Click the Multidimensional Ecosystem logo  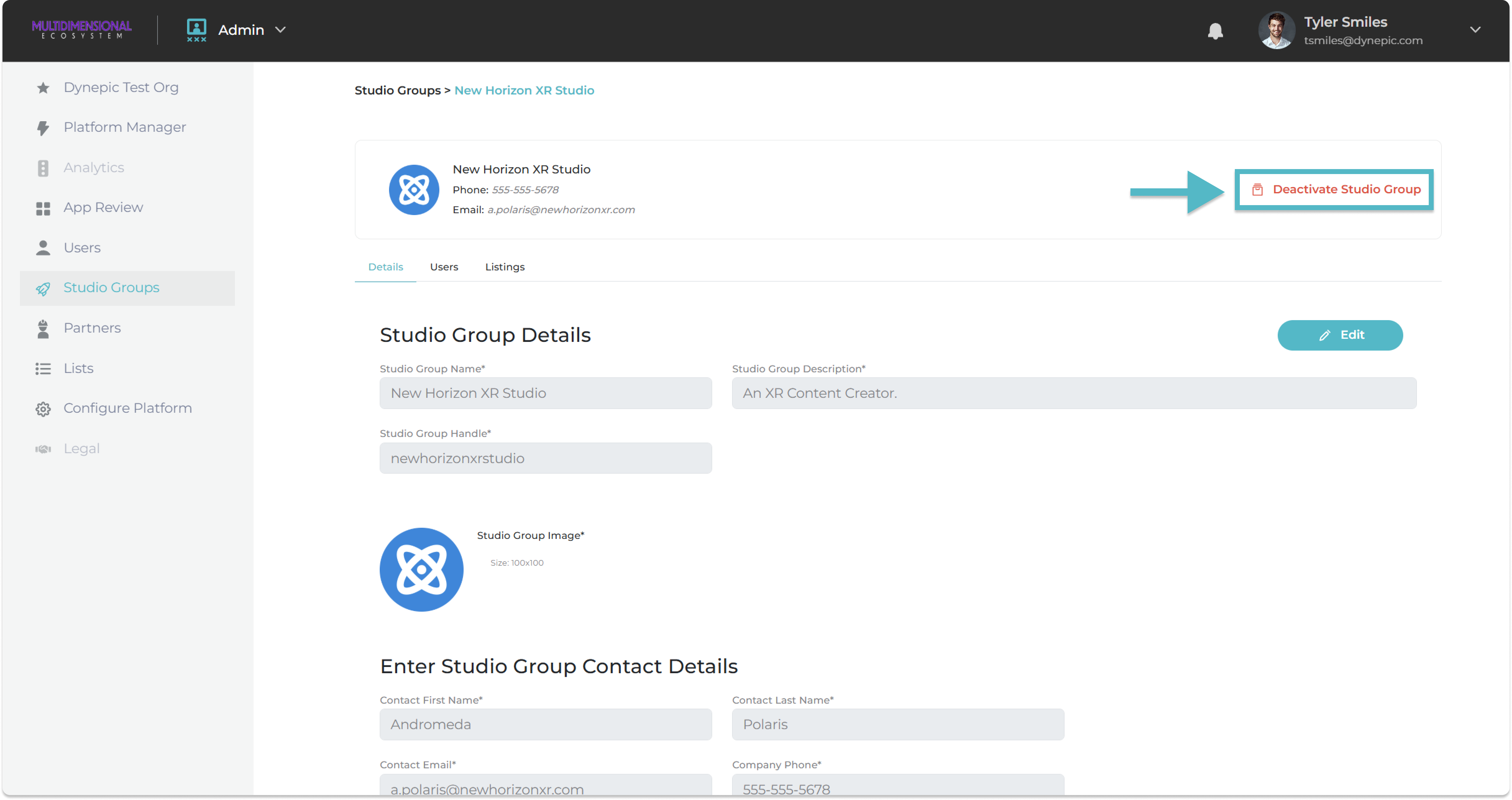[x=82, y=29]
